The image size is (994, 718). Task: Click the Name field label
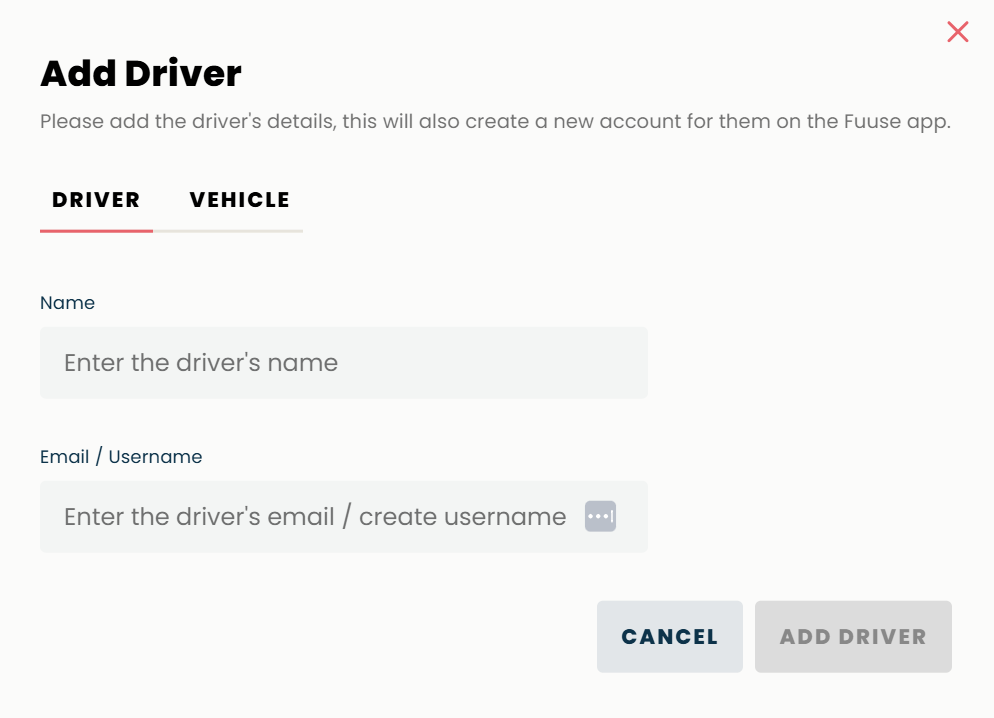coord(67,303)
